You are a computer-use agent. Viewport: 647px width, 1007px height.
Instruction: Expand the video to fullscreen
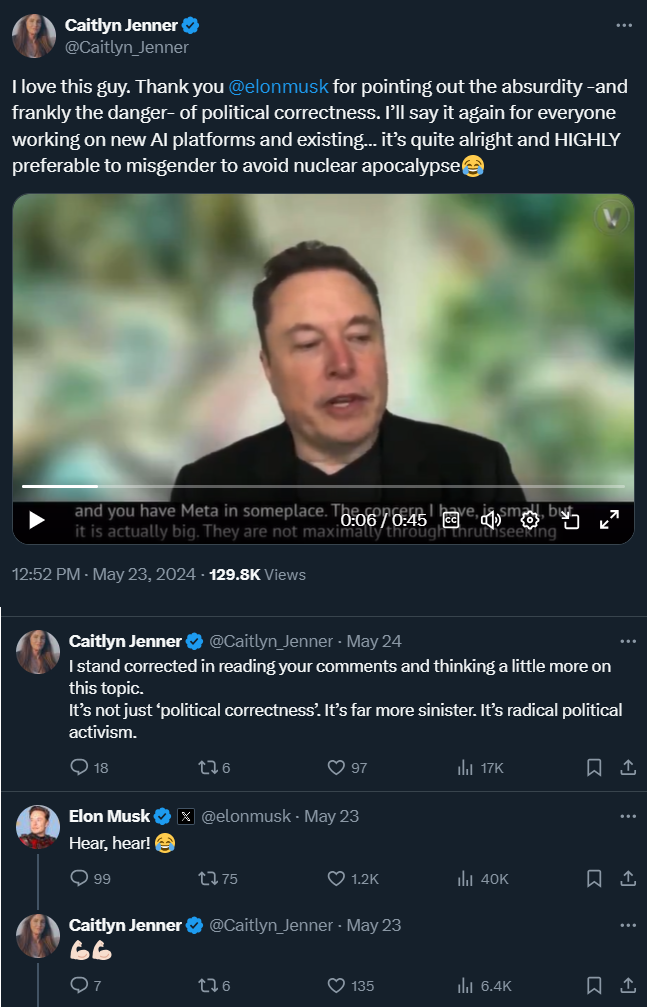pyautogui.click(x=608, y=520)
